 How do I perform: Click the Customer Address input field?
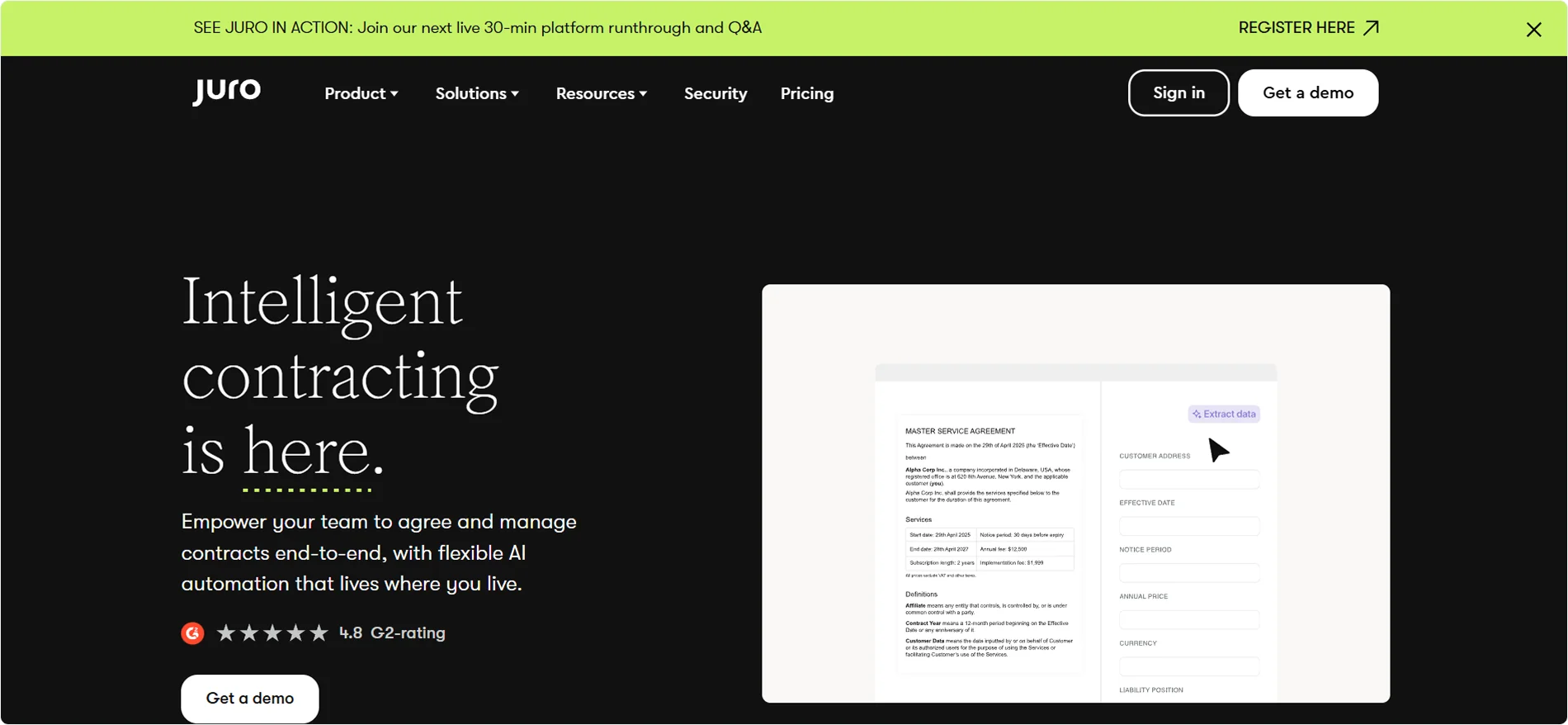(1189, 479)
